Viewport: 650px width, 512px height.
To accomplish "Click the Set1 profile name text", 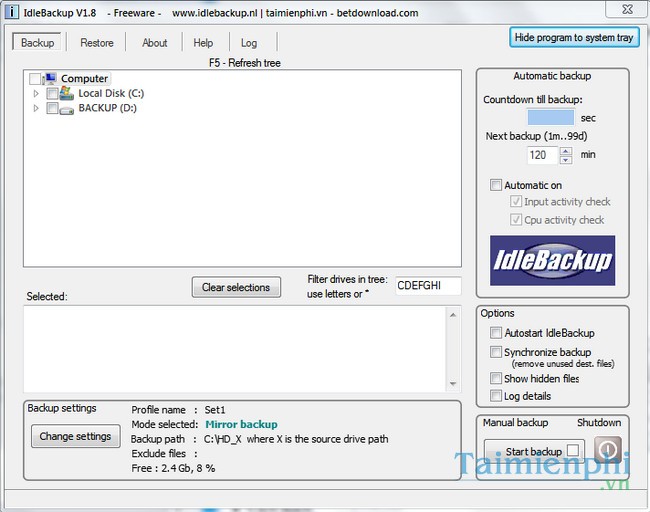I will (215, 410).
